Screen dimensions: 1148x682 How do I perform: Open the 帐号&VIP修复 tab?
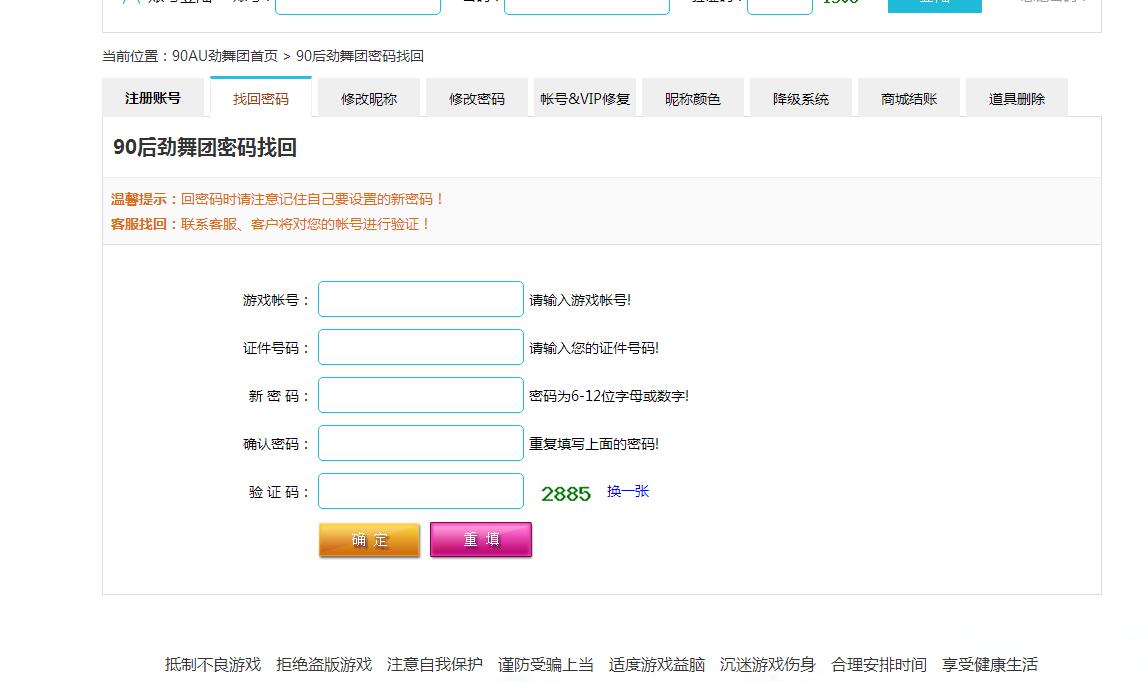pyautogui.click(x=585, y=98)
